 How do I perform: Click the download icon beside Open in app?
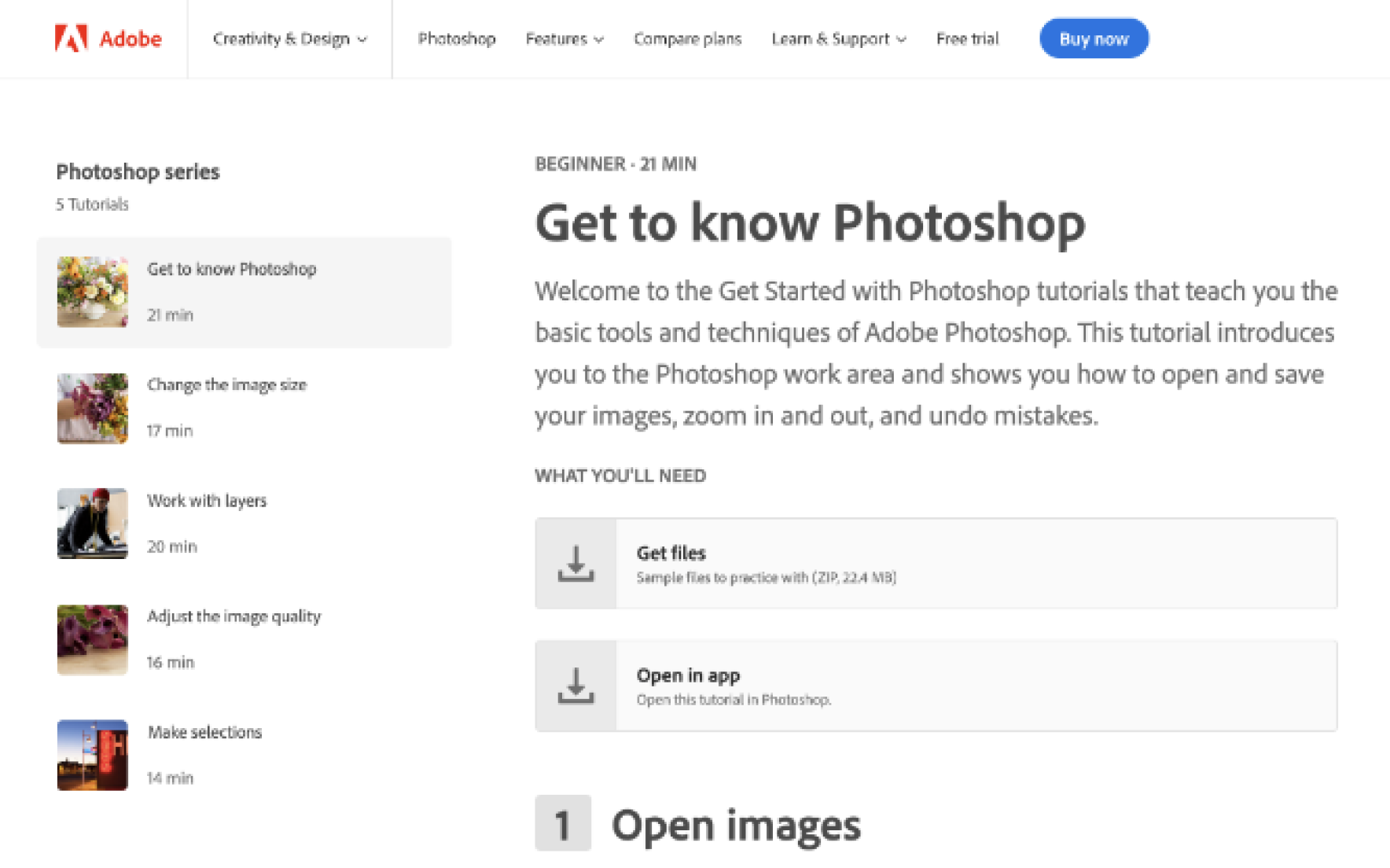[x=575, y=686]
